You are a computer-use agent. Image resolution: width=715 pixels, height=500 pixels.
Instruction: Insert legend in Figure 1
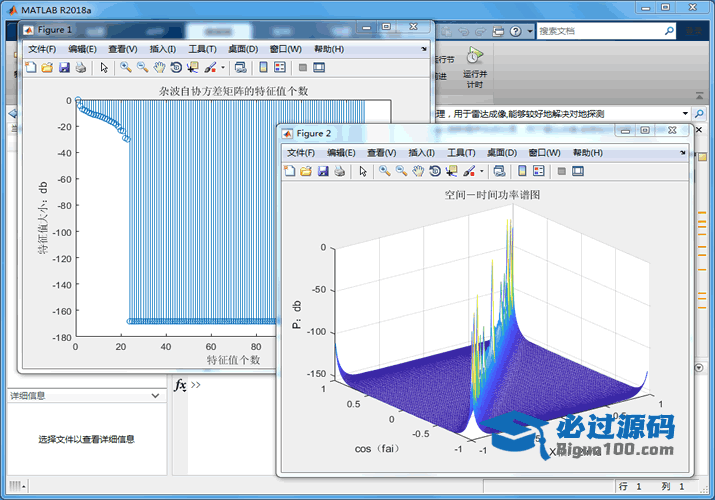coord(280,67)
